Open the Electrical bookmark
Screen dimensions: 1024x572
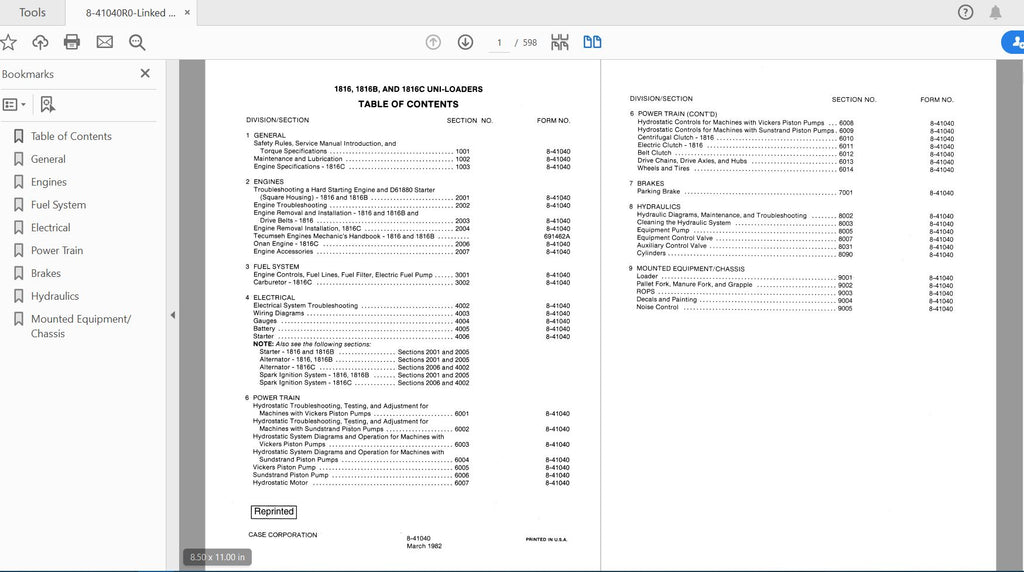point(50,227)
